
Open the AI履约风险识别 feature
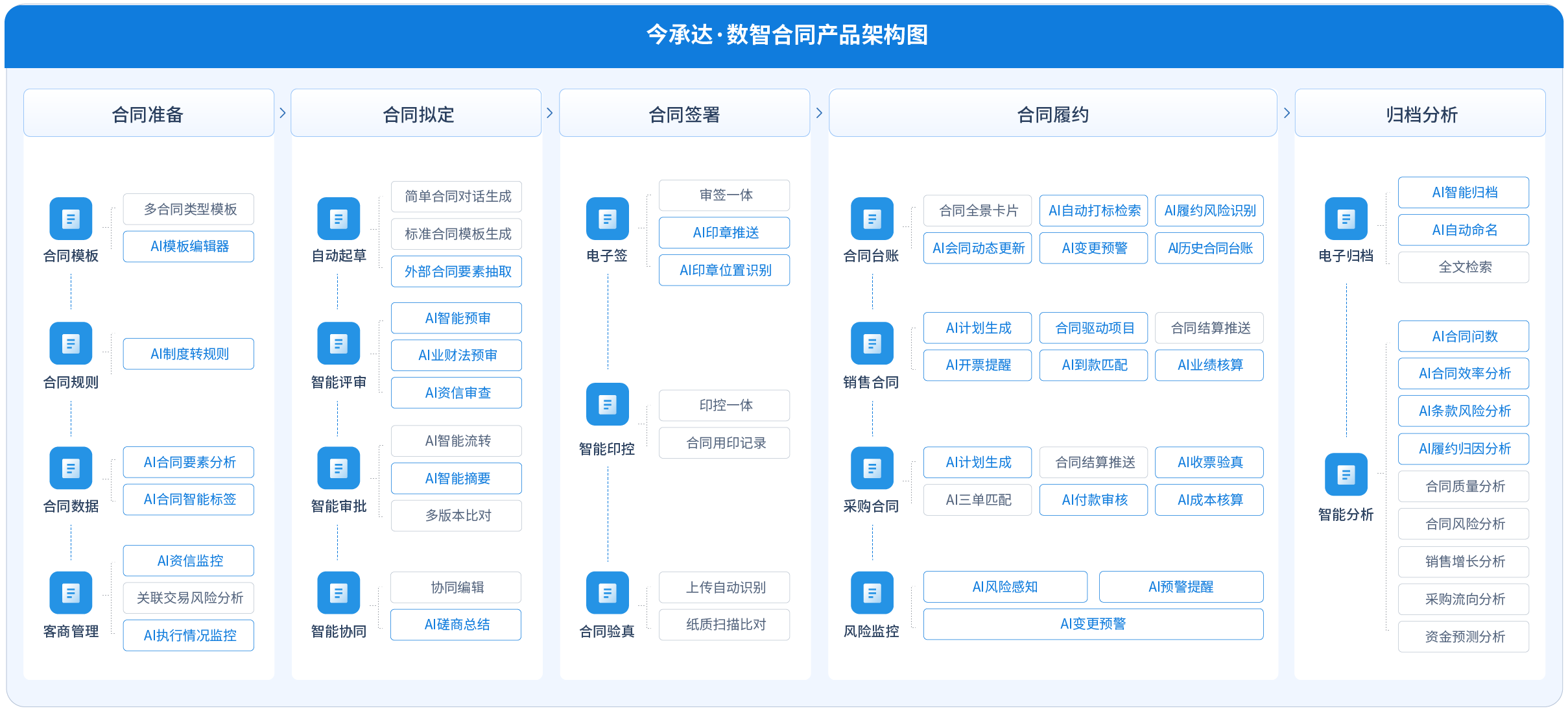tap(1209, 210)
